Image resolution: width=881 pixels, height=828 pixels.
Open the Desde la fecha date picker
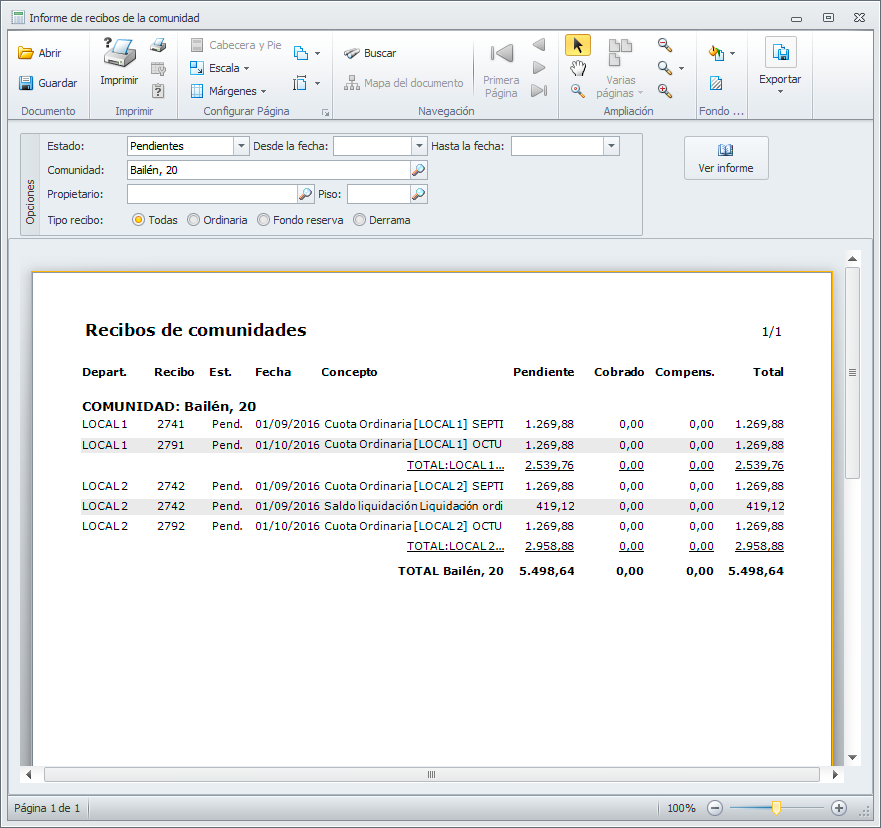[419, 146]
